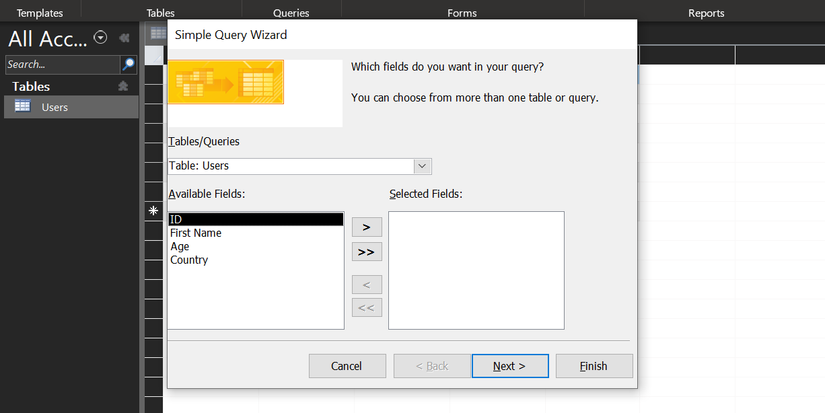
Task: Click the navigation pane Search box
Action: [x=62, y=65]
